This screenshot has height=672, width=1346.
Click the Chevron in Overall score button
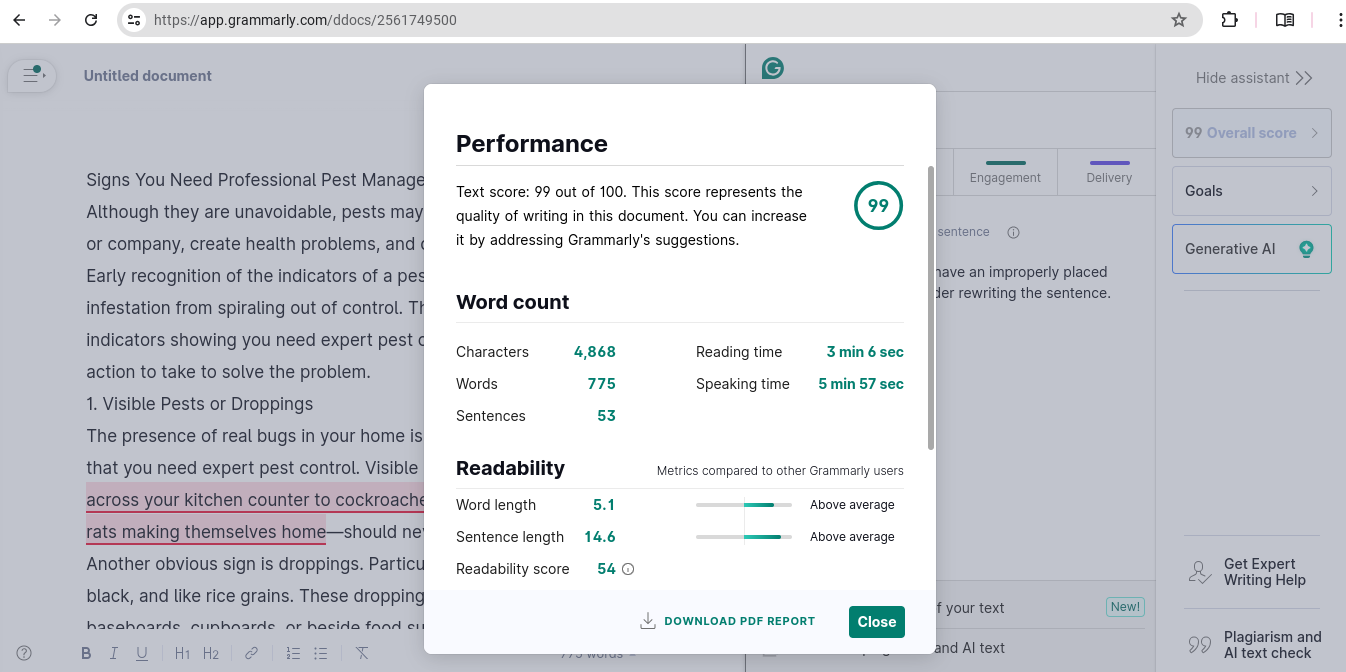1314,133
